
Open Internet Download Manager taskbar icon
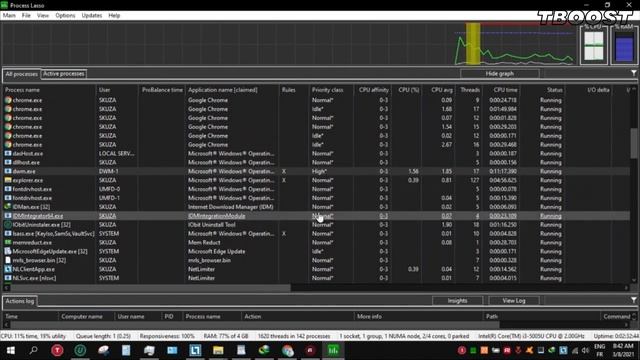coord(264,350)
